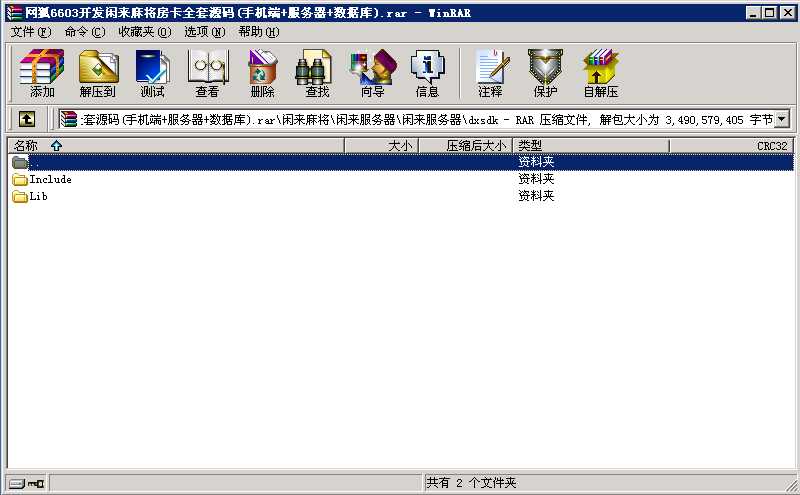Click the 添加 (Add) toolbar icon
The width and height of the screenshot is (800, 495).
click(42, 73)
